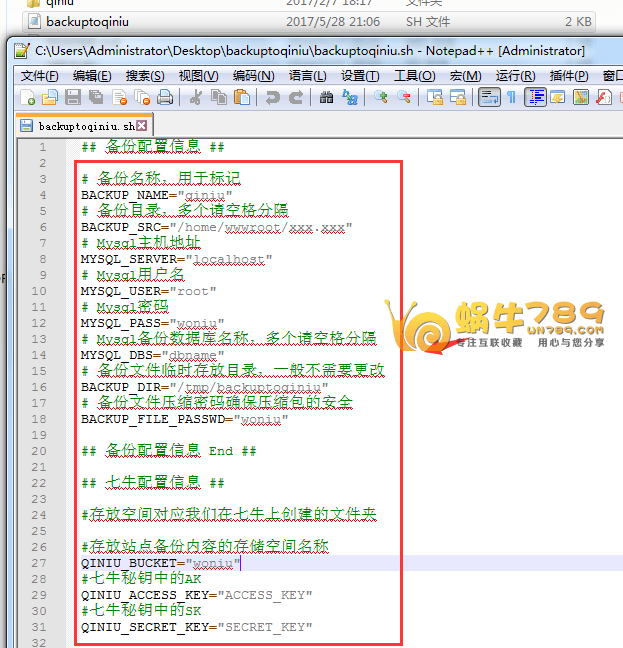Image resolution: width=623 pixels, height=648 pixels.
Task: Click the Cut scissors icon
Action: 196,97
